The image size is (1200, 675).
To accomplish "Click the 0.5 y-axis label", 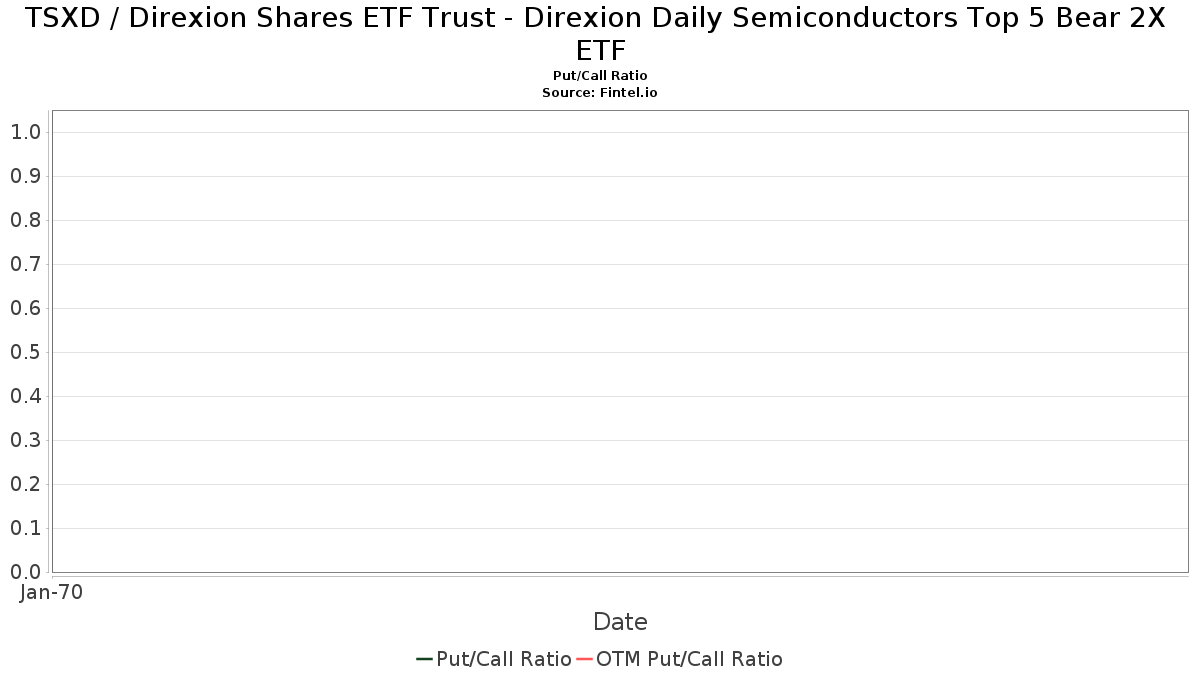I will click(x=25, y=352).
